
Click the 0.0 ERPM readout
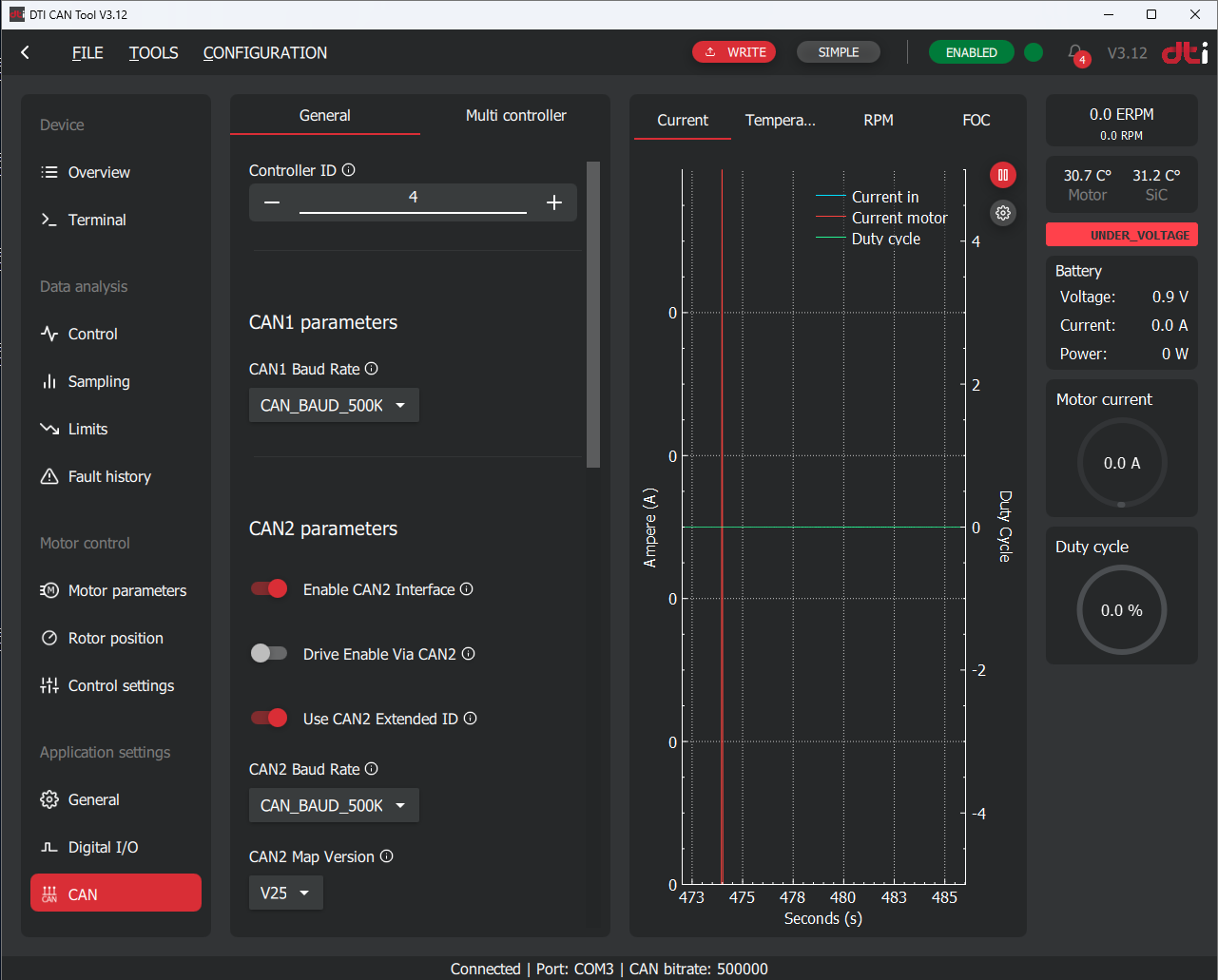1122,114
